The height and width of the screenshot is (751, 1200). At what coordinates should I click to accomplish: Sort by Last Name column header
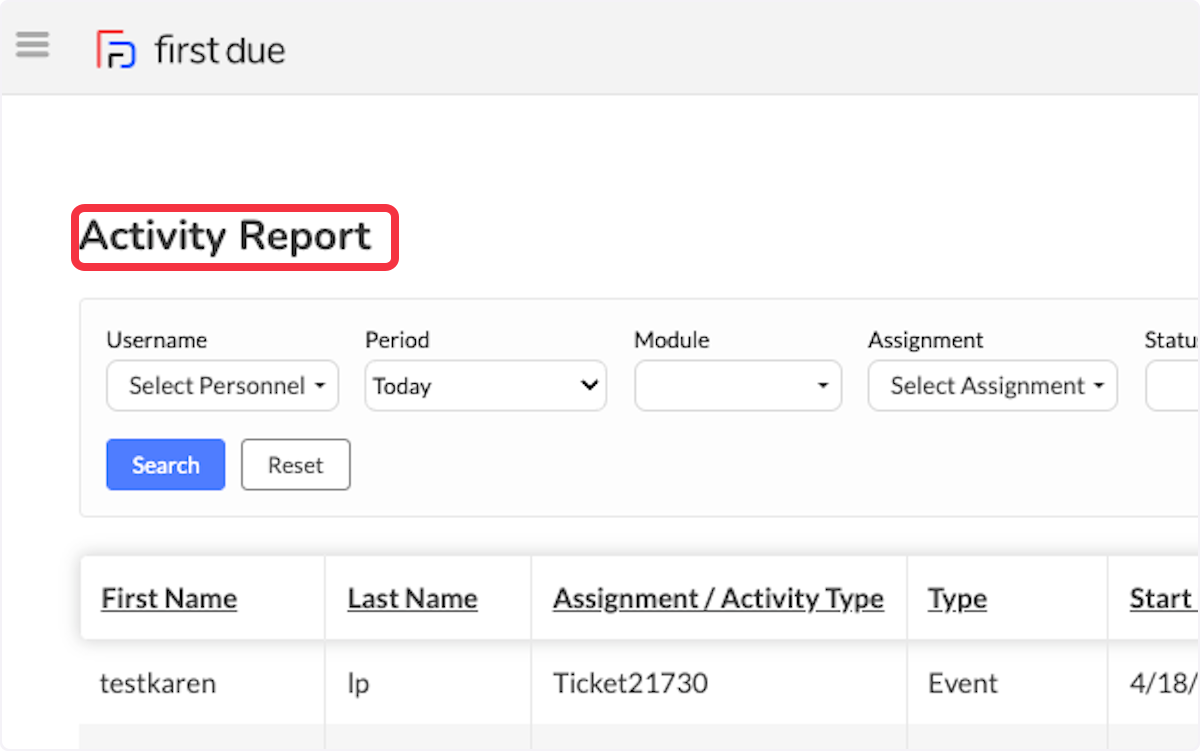[x=412, y=598]
